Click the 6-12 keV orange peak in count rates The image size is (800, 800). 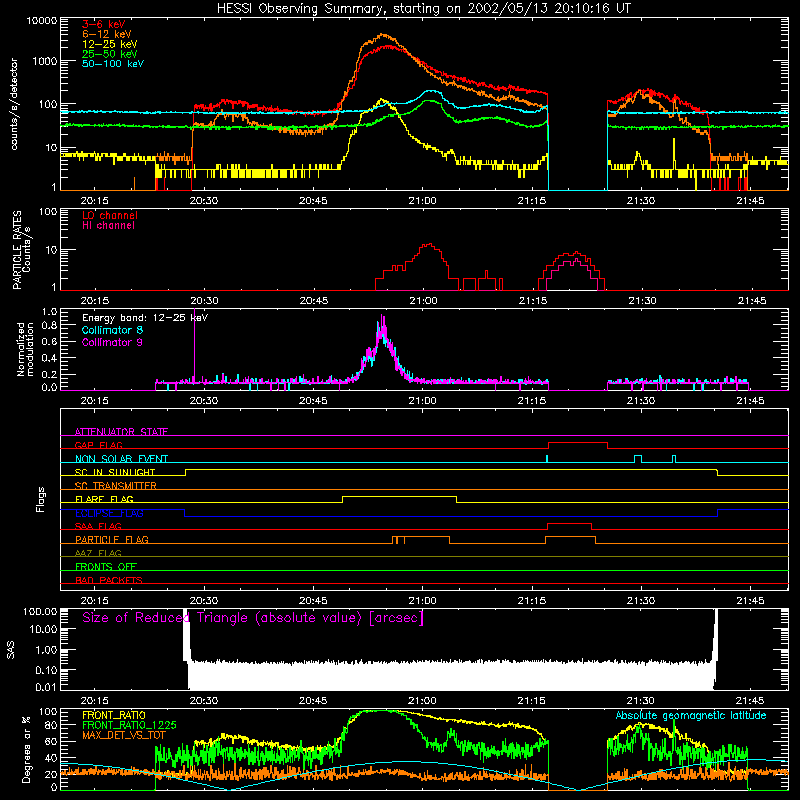tap(383, 35)
